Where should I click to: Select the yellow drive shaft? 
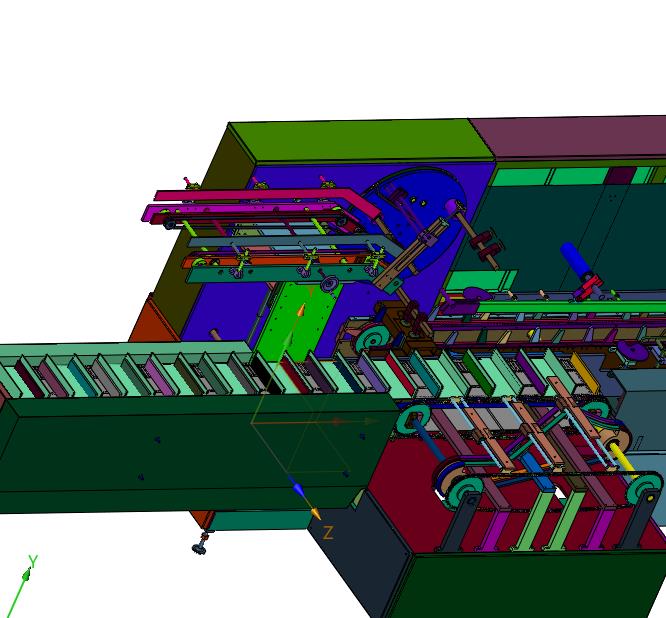pyautogui.click(x=622, y=460)
